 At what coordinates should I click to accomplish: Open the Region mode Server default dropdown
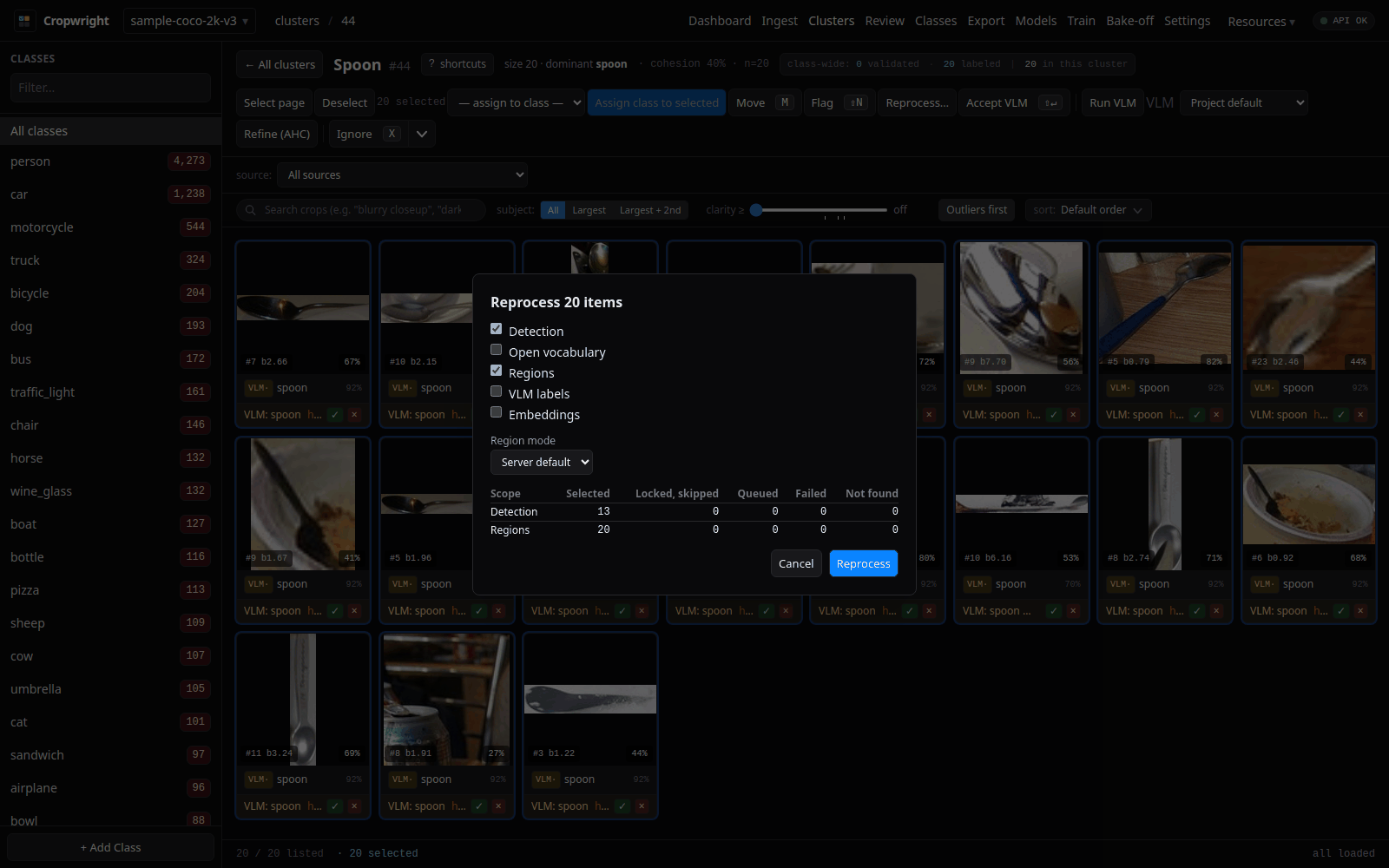[542, 462]
